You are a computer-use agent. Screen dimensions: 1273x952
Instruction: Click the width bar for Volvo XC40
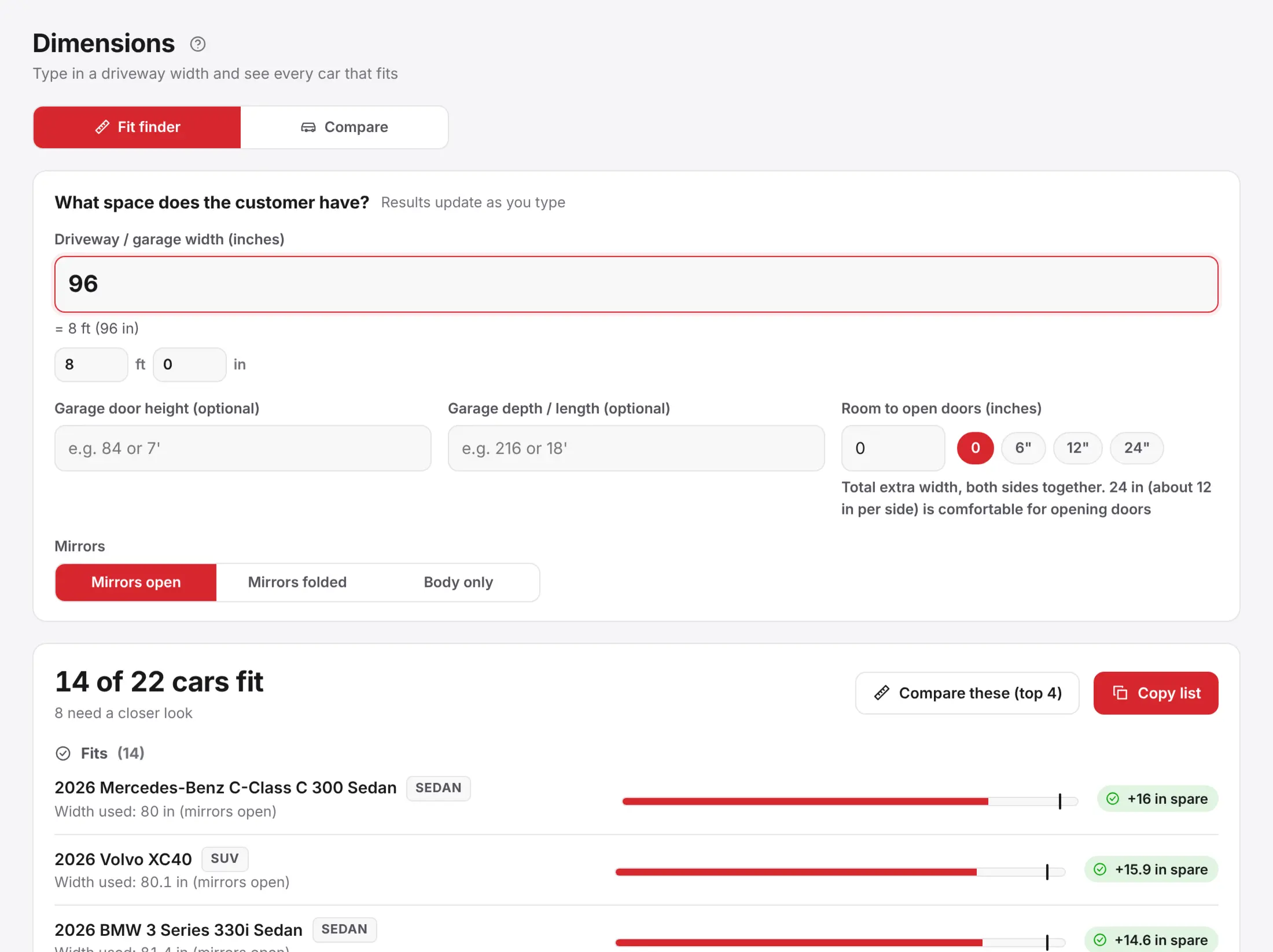(840, 872)
